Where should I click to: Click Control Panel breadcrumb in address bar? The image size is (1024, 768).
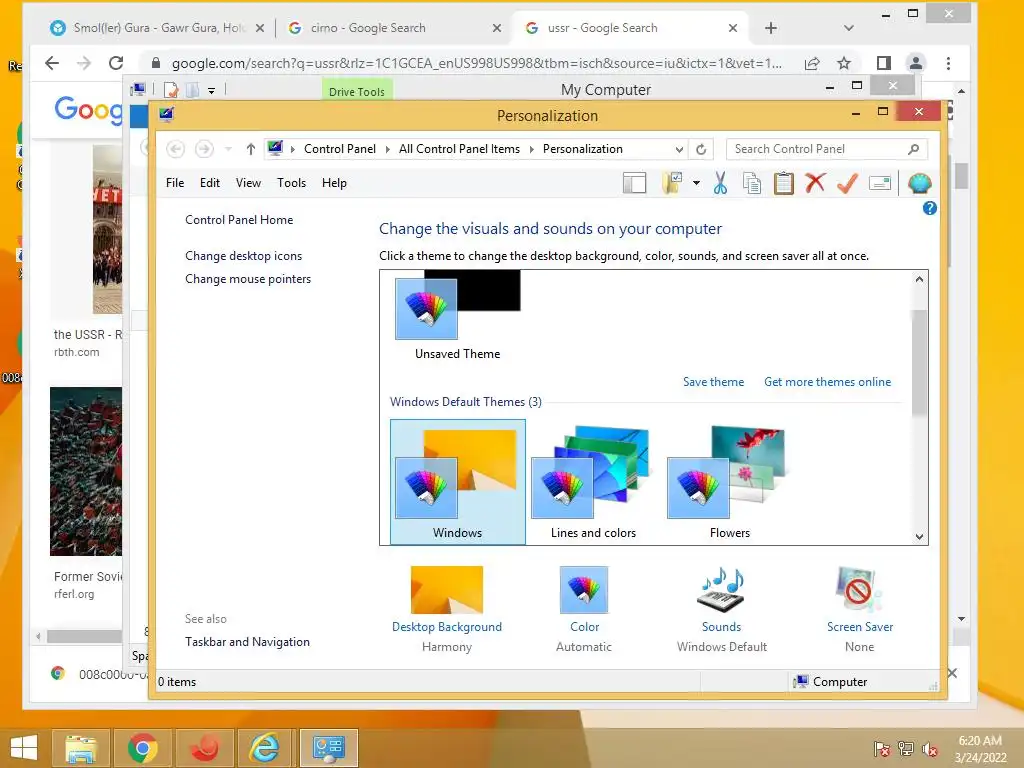tap(340, 149)
